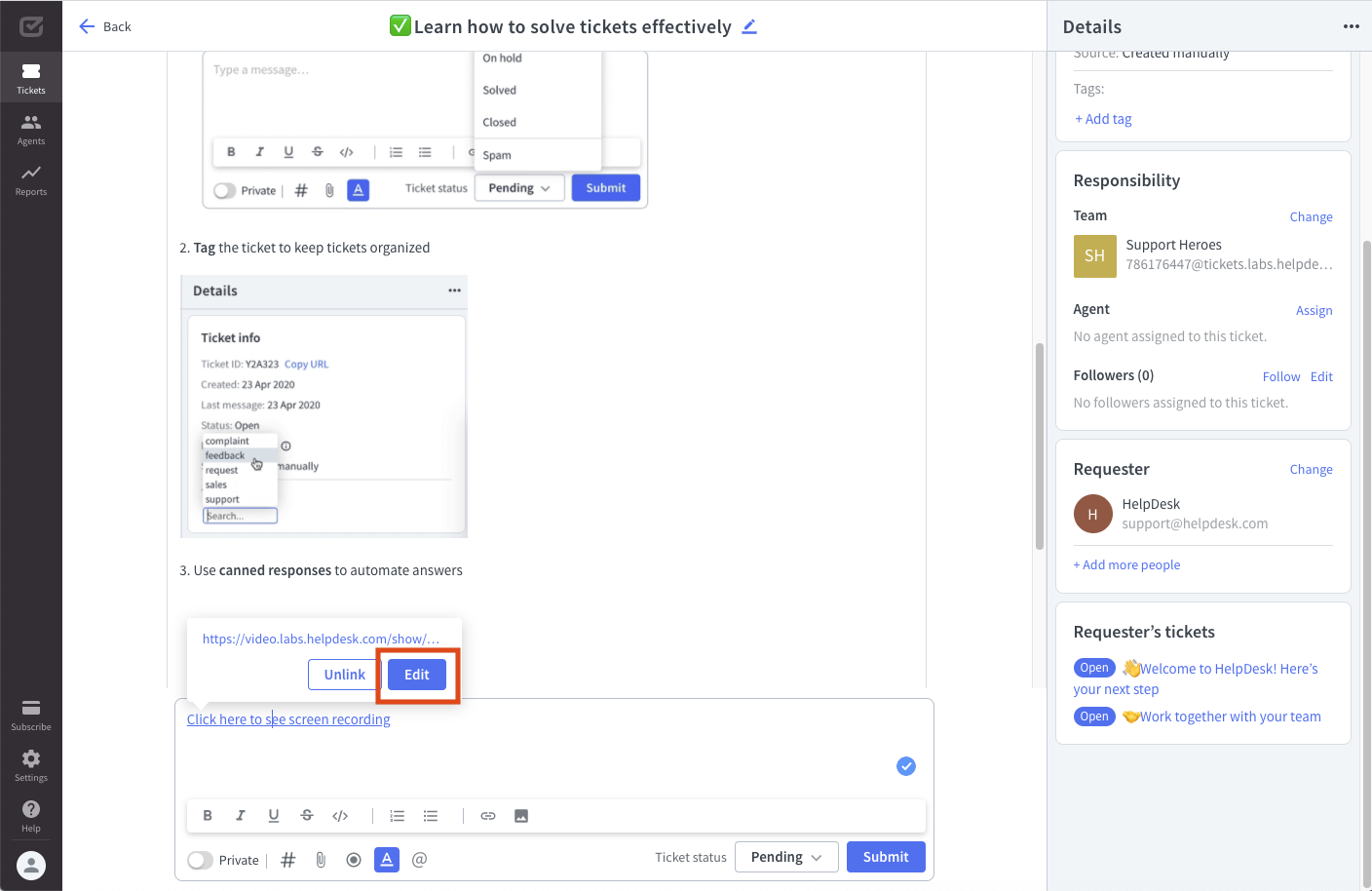Insert code block in reply editor

340,816
